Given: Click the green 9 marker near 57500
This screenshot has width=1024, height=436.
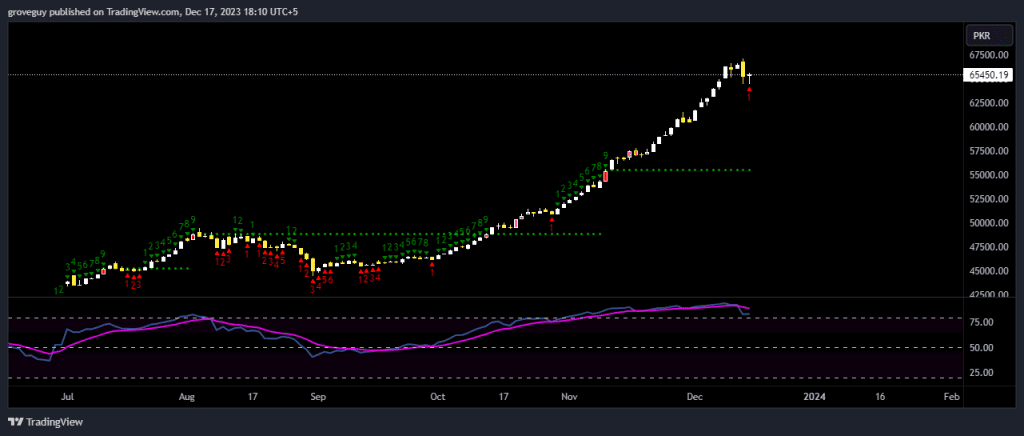Looking at the screenshot, I should (x=606, y=155).
